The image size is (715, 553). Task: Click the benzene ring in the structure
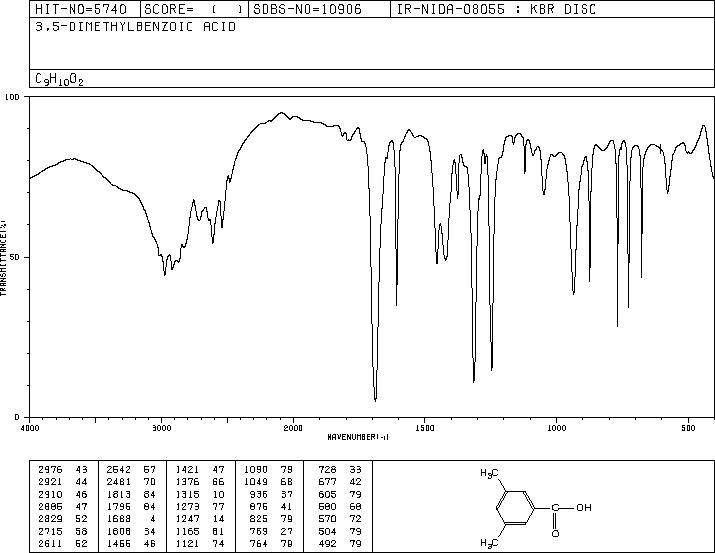515,508
